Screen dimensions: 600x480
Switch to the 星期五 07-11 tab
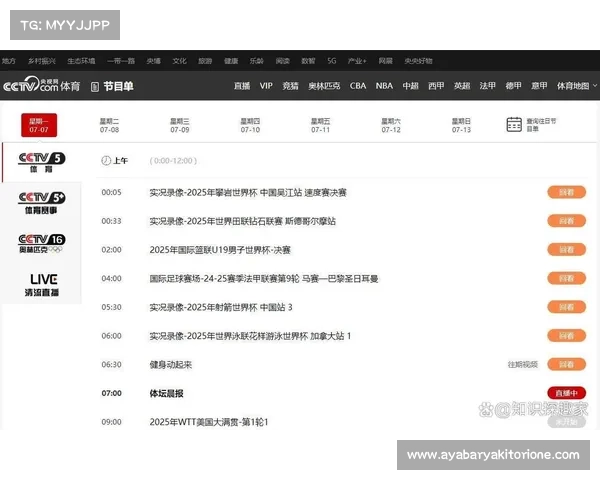click(x=321, y=126)
